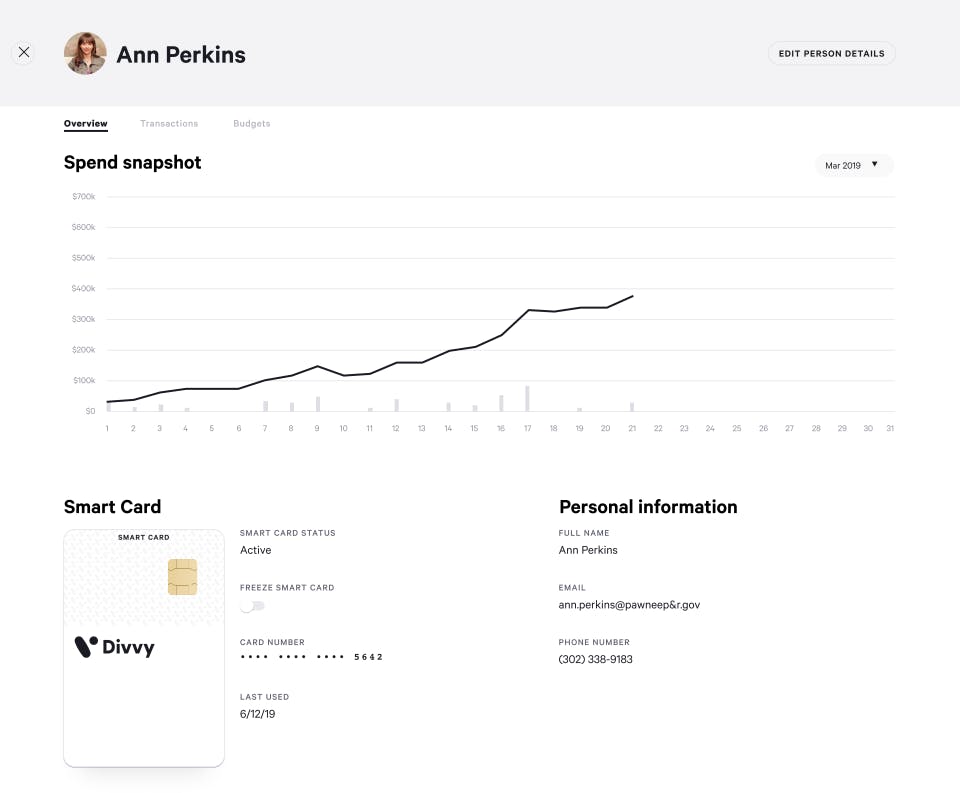The width and height of the screenshot is (960, 793).
Task: Click the Ann Perkins header name
Action: (x=181, y=54)
